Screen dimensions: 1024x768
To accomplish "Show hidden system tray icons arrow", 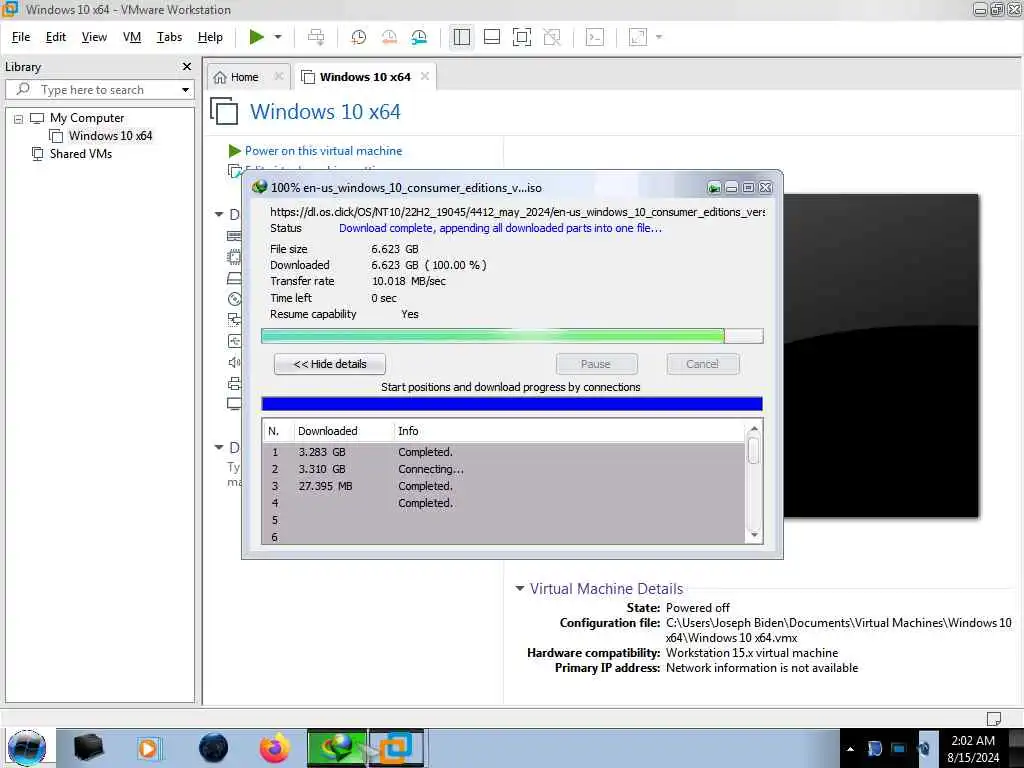I will click(x=850, y=749).
